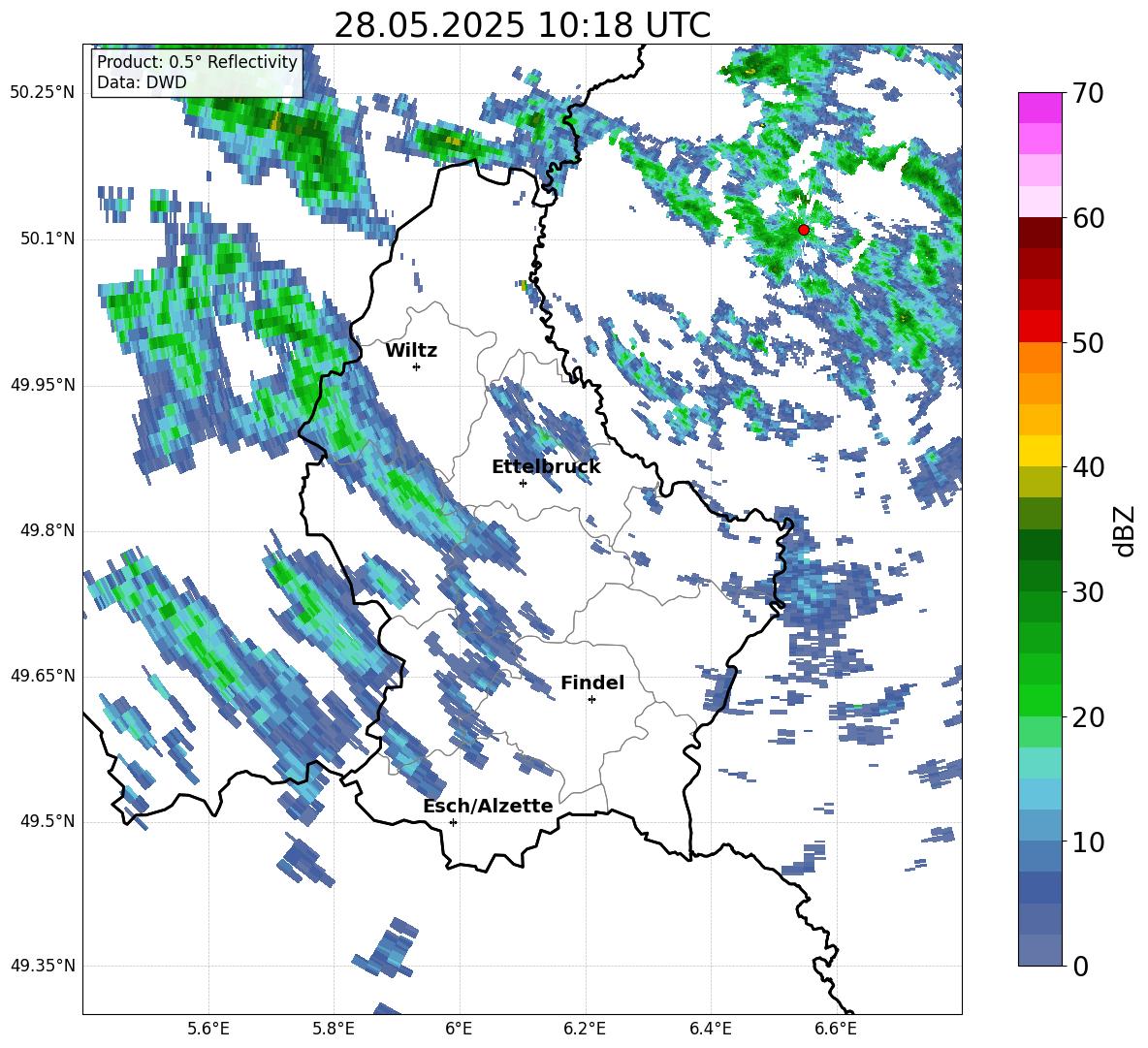
Task: Click the Wiltz station cross marker
Action: [x=417, y=366]
